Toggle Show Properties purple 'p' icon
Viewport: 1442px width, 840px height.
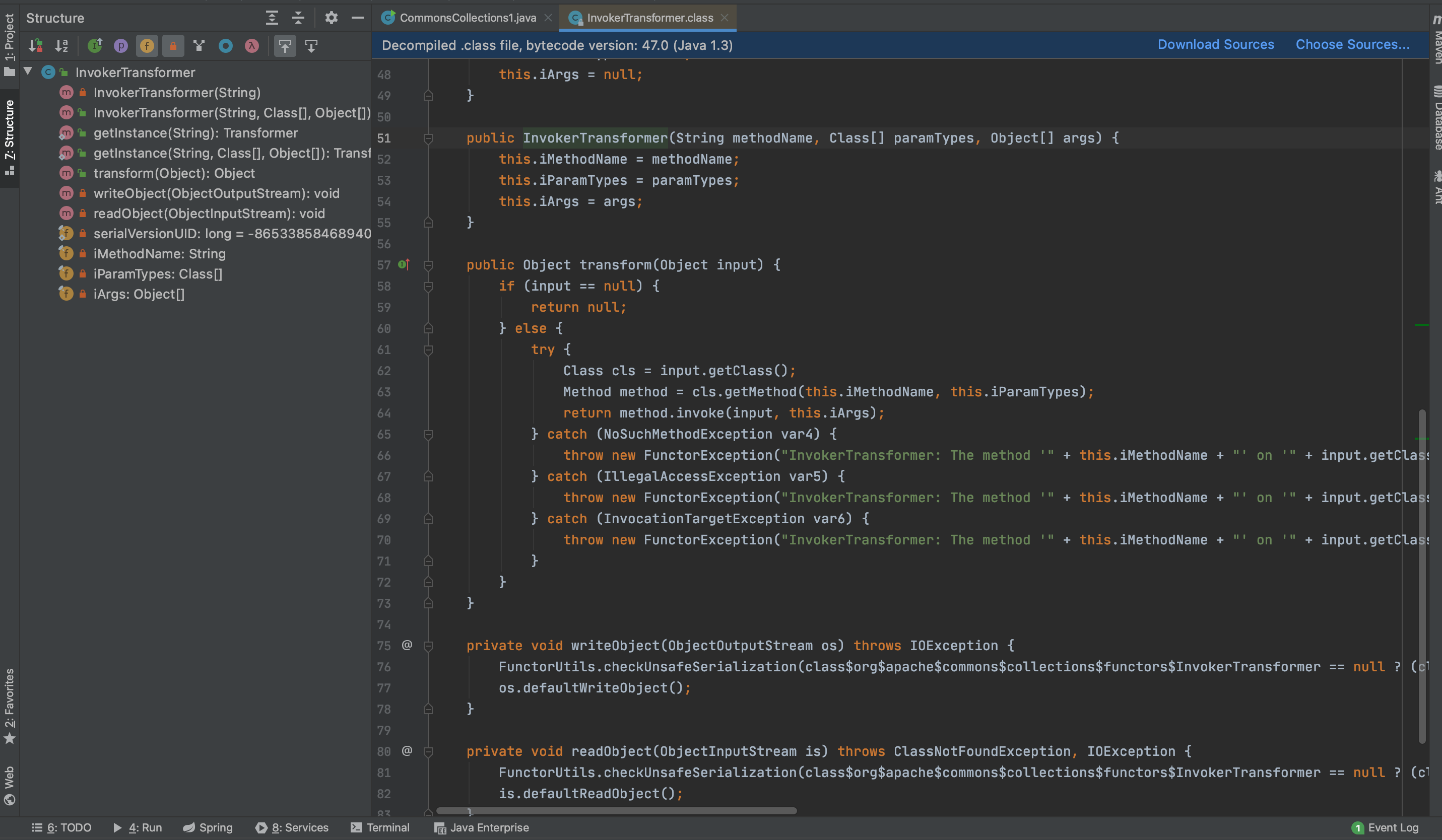121,46
